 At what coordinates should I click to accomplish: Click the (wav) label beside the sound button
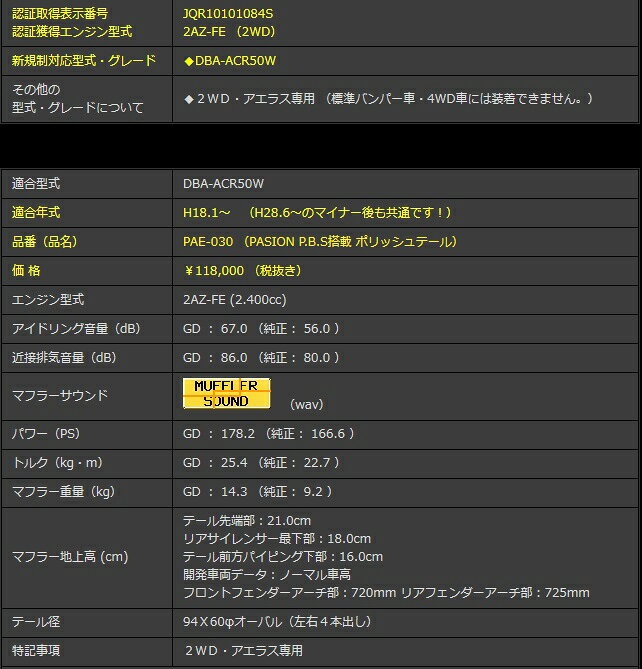point(306,404)
